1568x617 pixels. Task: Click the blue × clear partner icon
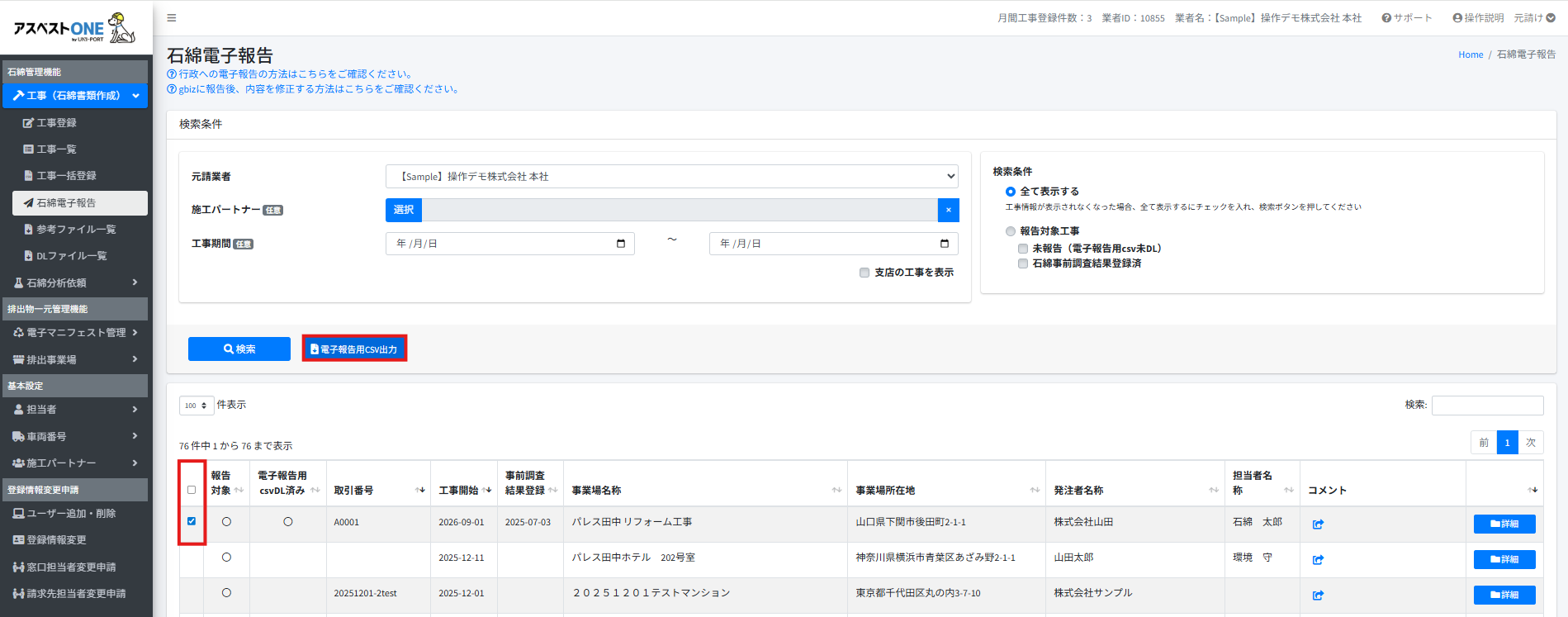pyautogui.click(x=948, y=210)
